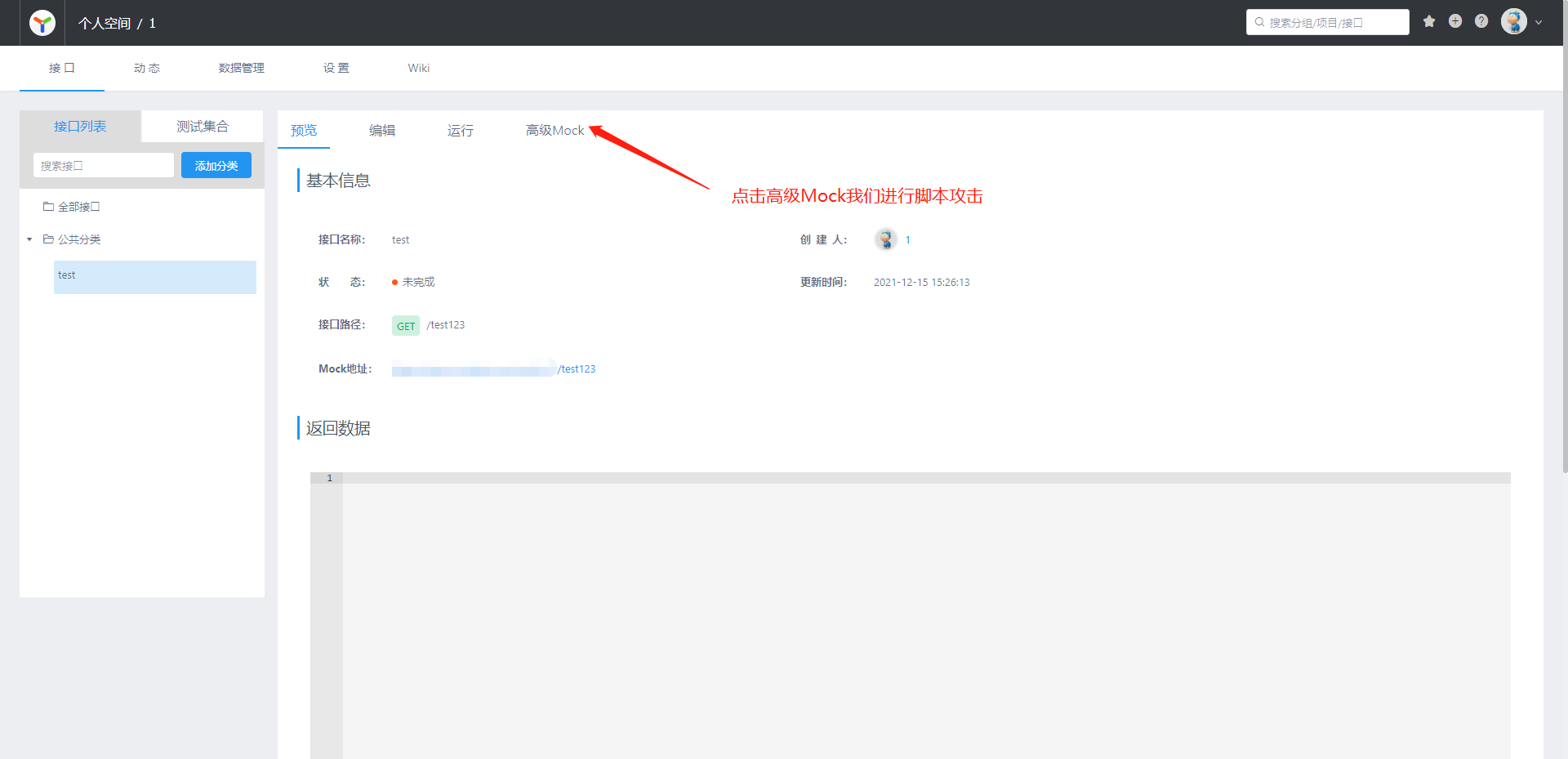Click the 搜索接口 search field
The height and width of the screenshot is (759, 1568).
(104, 166)
